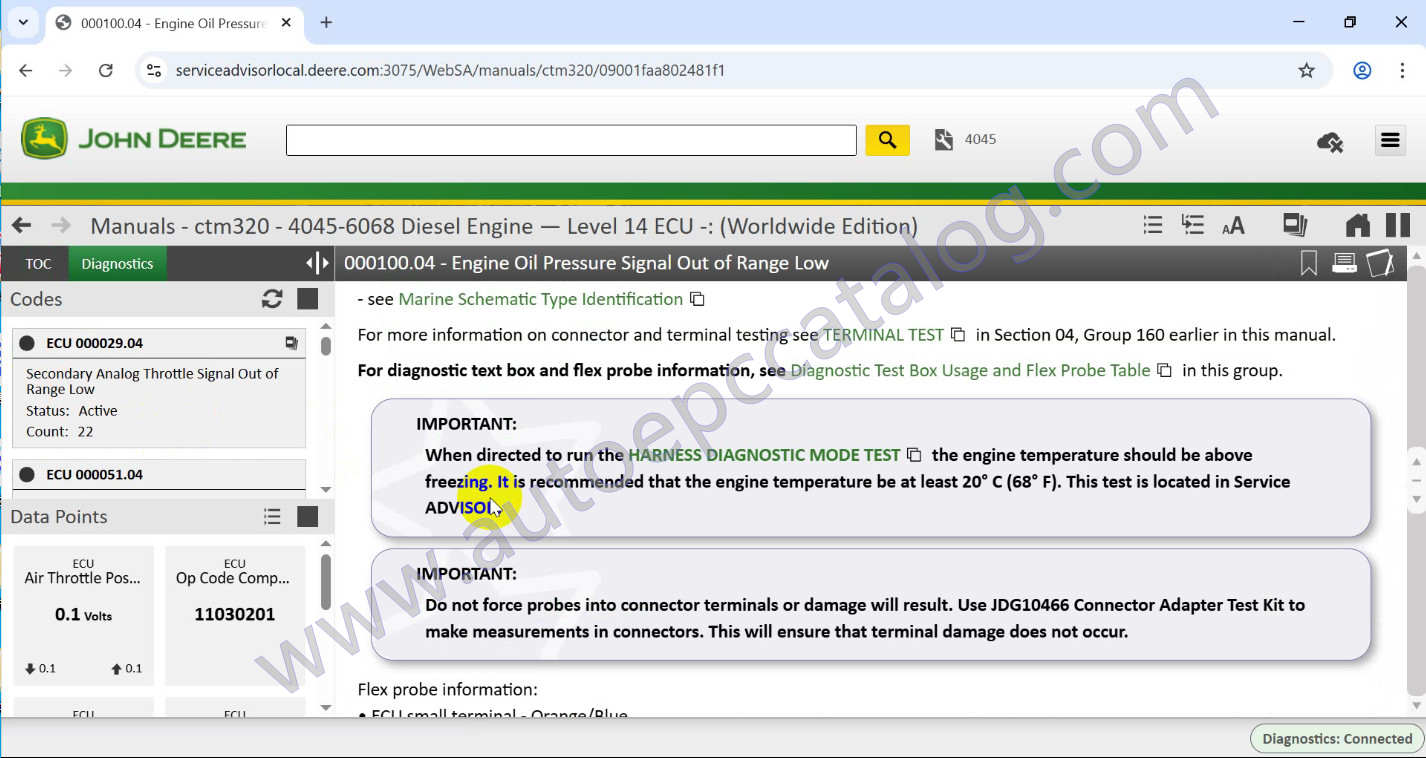Open notes with the page-flip icon

(1380, 263)
